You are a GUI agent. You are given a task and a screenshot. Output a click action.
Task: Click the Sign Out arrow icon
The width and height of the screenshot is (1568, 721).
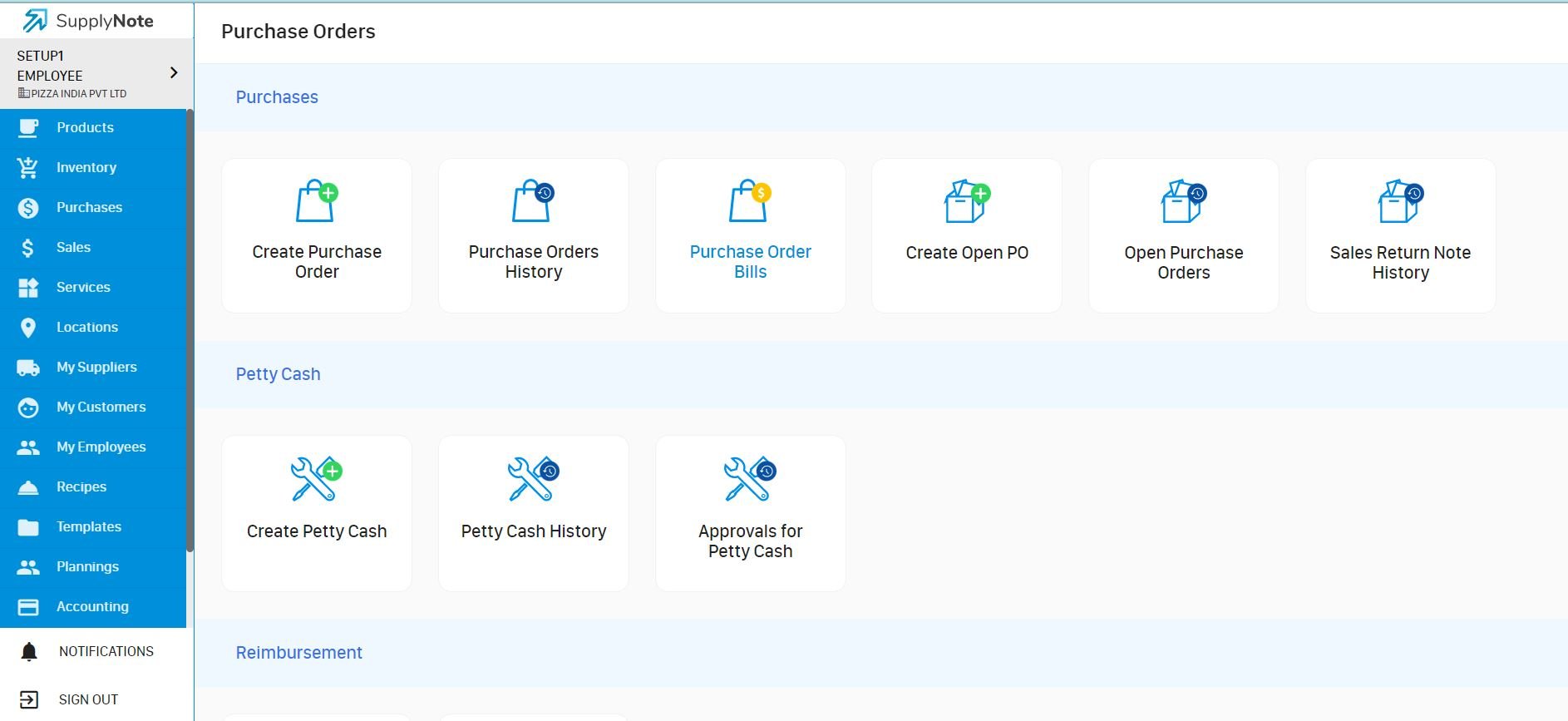point(29,699)
